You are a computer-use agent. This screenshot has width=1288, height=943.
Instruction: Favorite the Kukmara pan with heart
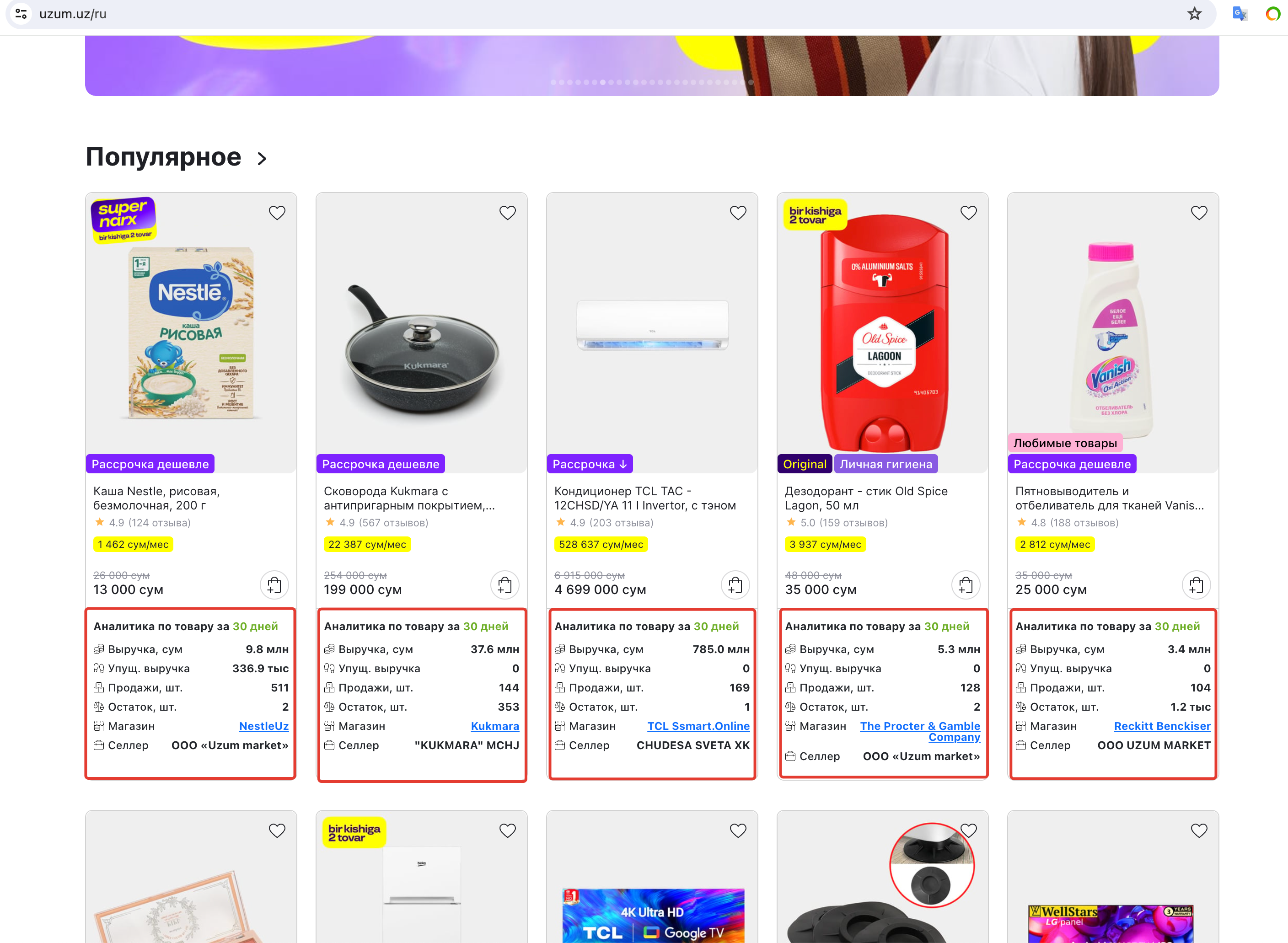pyautogui.click(x=508, y=213)
